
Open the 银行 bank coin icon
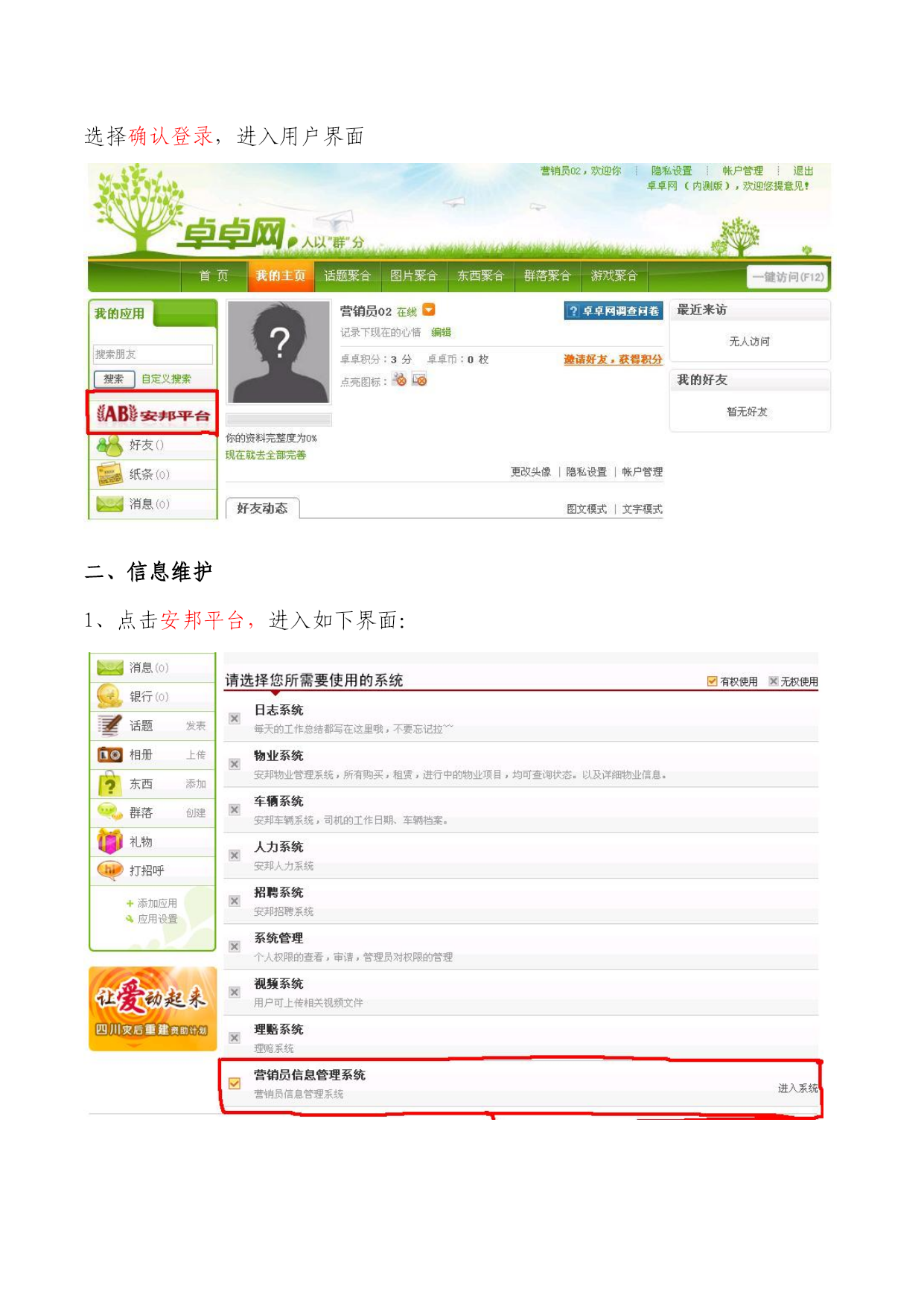click(109, 696)
